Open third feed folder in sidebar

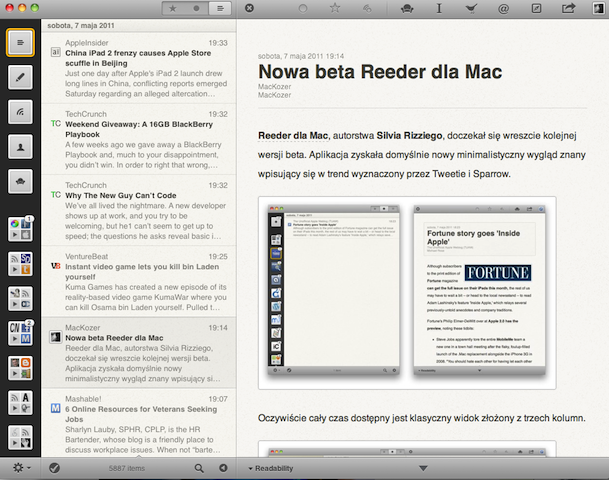click(20, 298)
